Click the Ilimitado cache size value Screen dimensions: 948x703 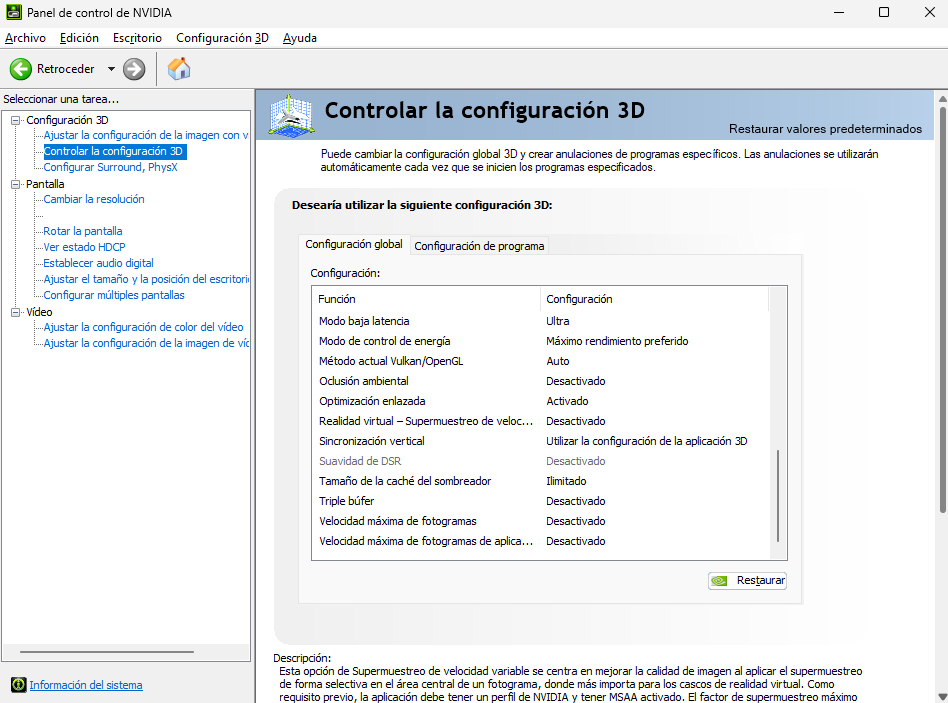[x=566, y=481]
